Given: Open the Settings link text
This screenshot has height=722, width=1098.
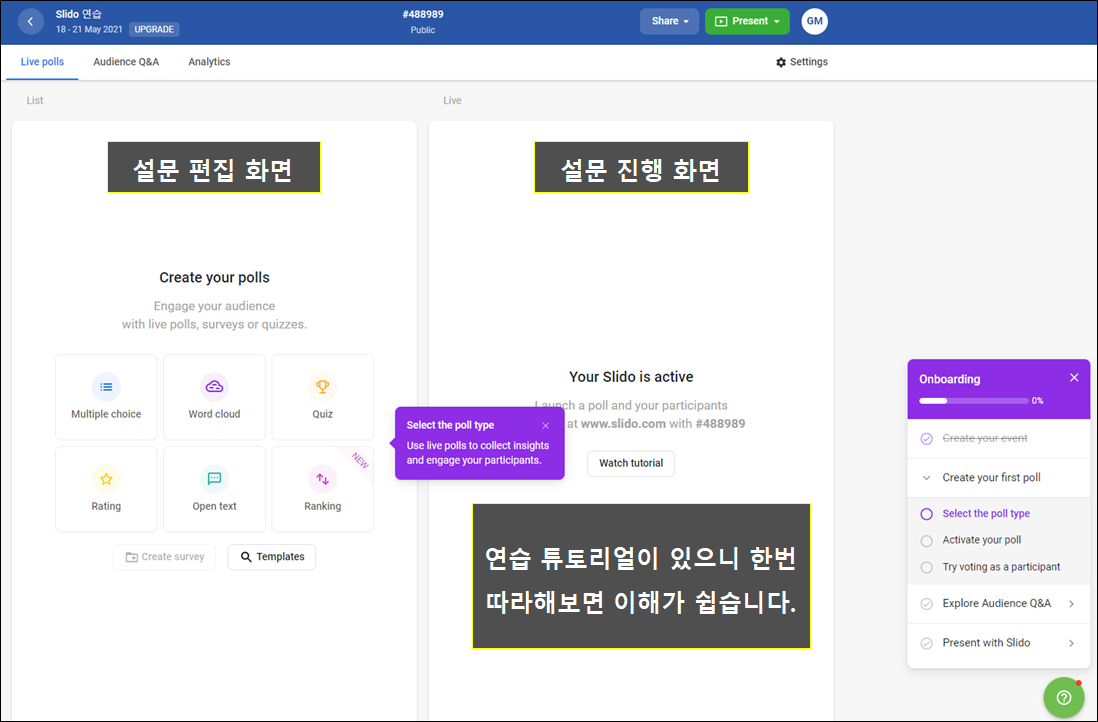Looking at the screenshot, I should point(809,62).
